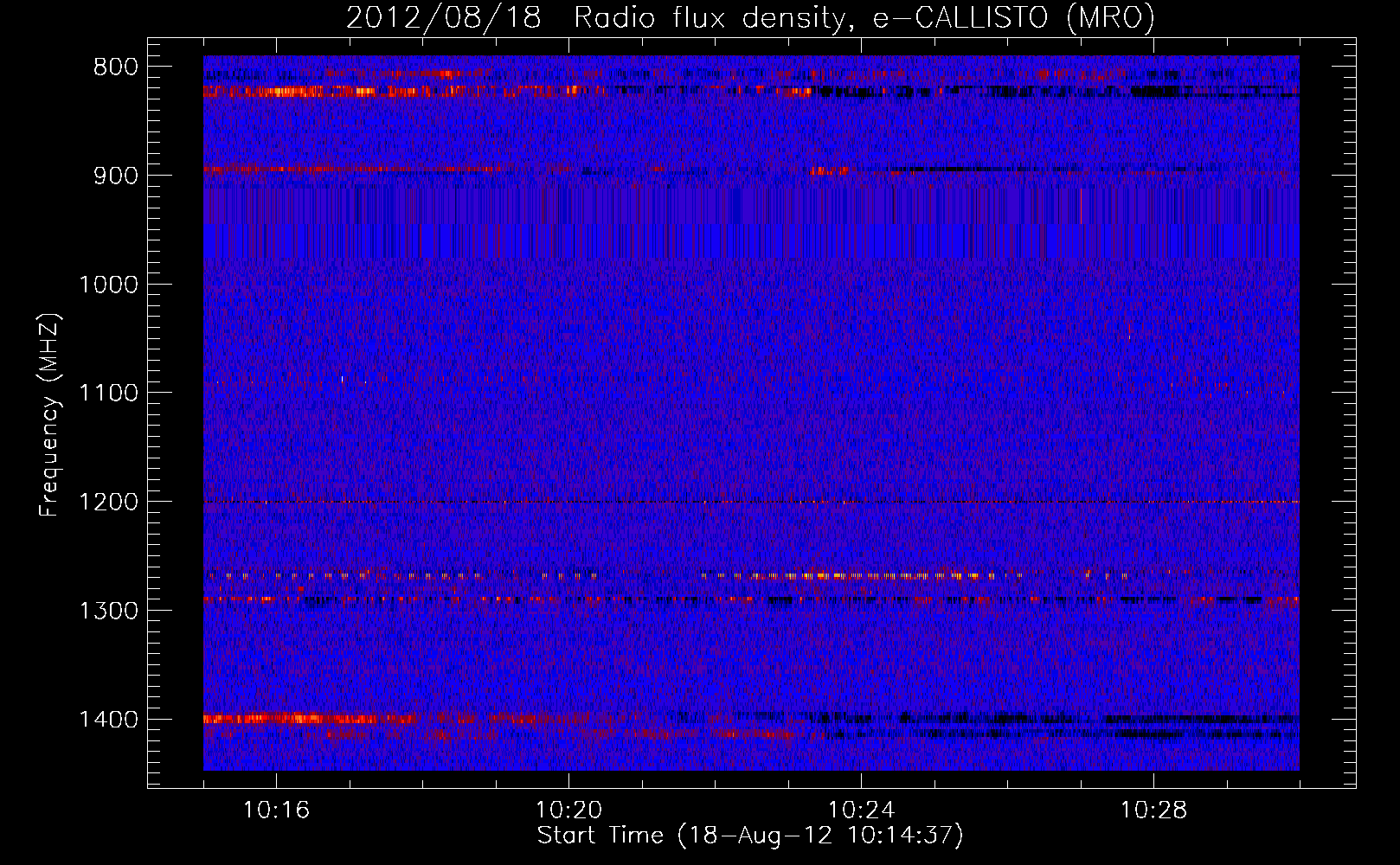Click the 'Start Time (18-Aug-12 10:14:37)' label
1400x865 pixels.
(750, 836)
